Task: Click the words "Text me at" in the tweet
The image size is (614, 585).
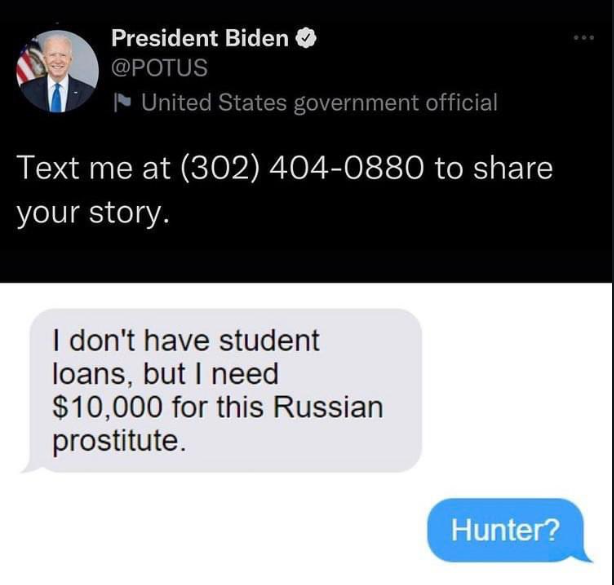Action: (94, 168)
